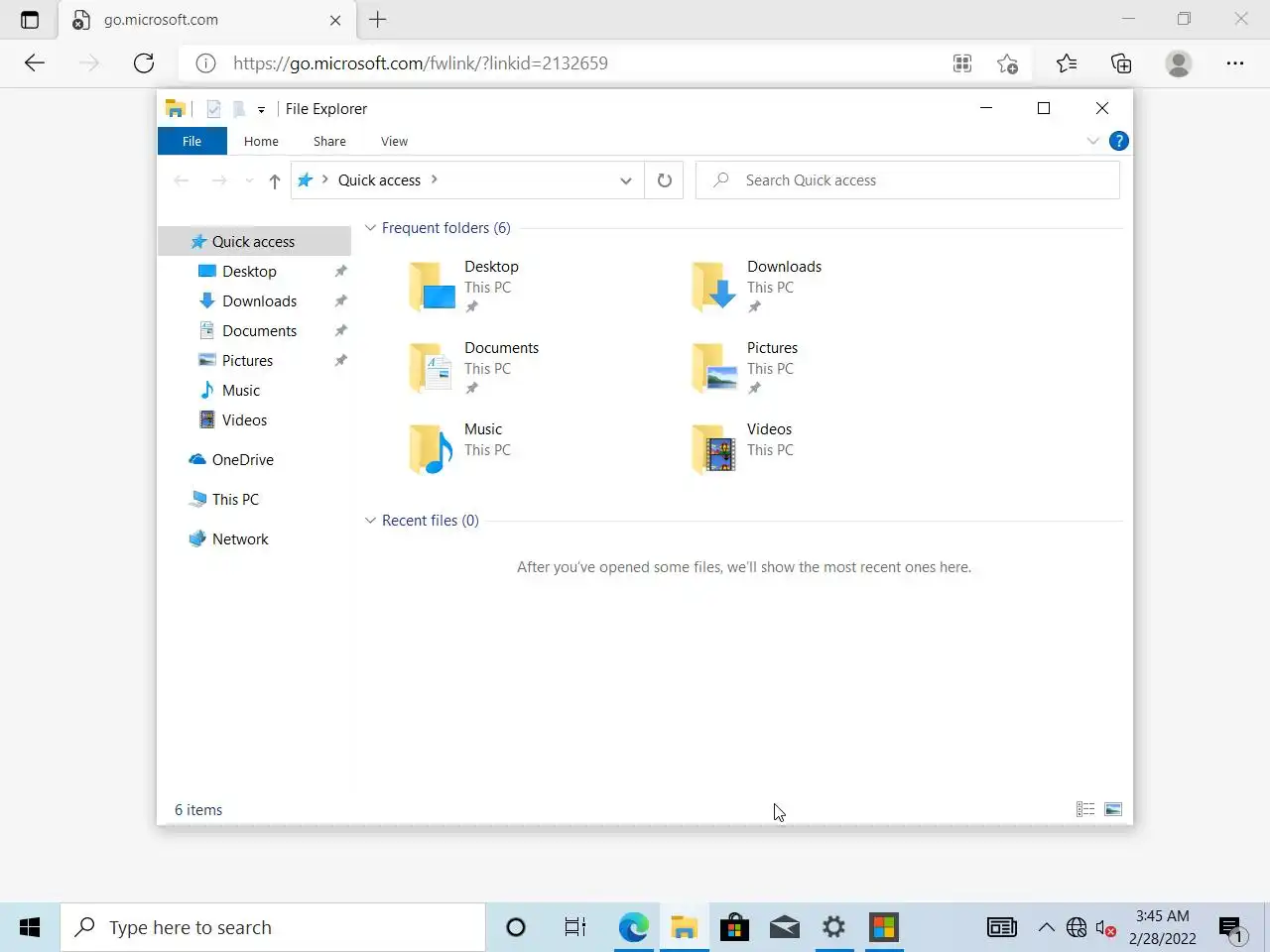Viewport: 1270px width, 952px height.
Task: Select the Downloads folder icon in Frequent folders
Action: (714, 287)
